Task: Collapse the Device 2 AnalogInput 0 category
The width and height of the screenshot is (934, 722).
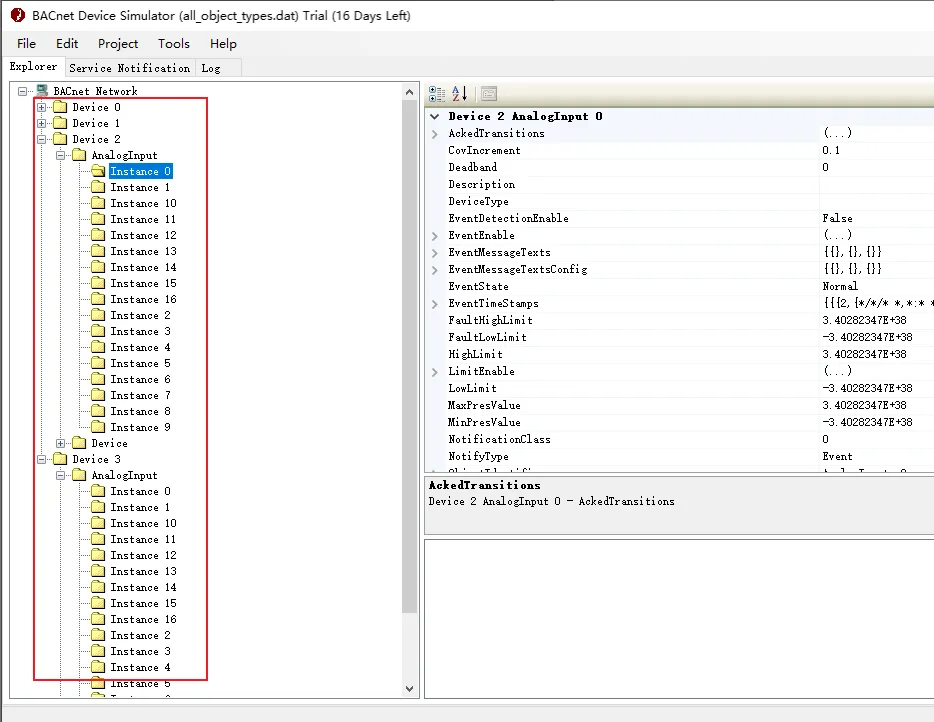Action: pyautogui.click(x=435, y=116)
